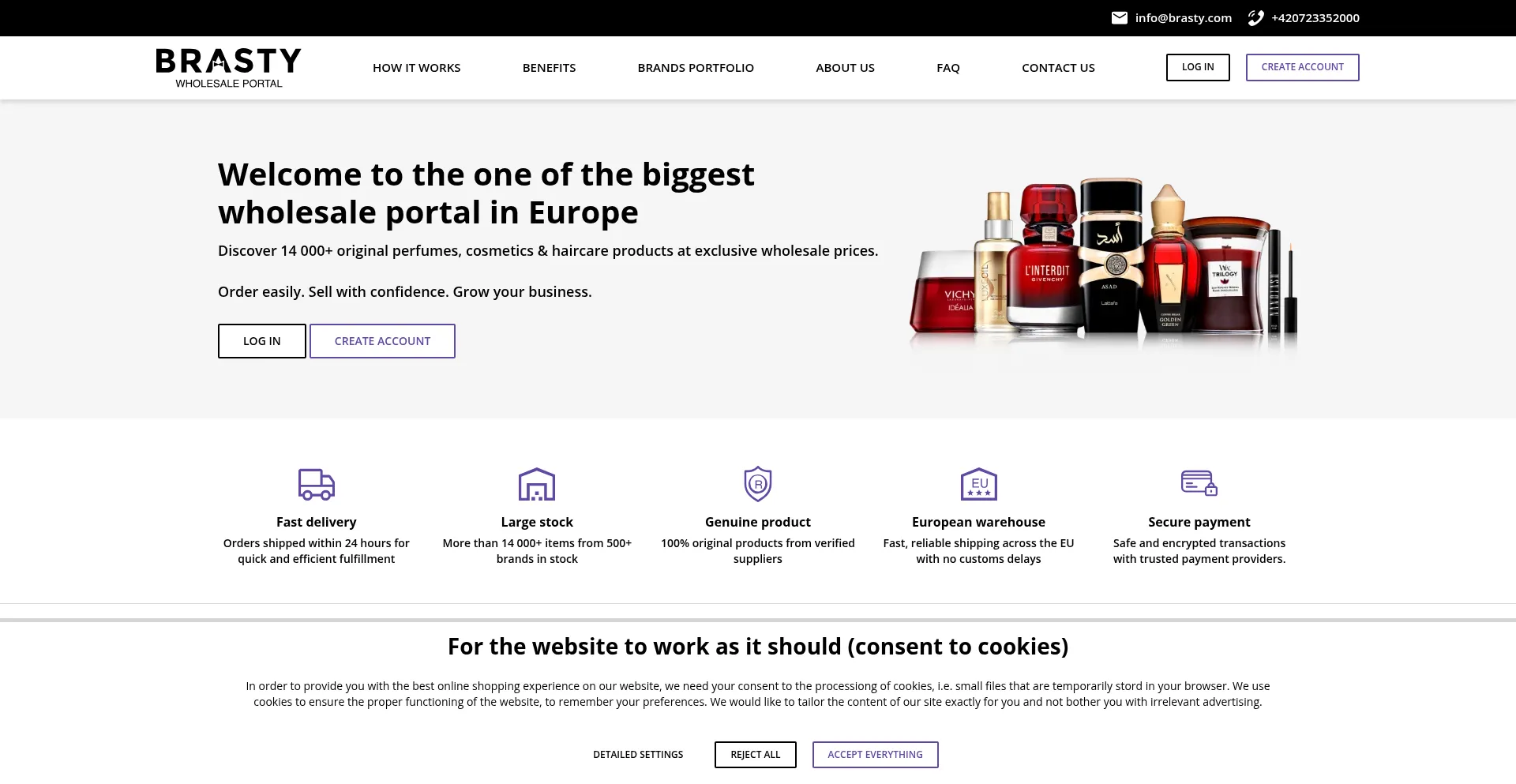The height and width of the screenshot is (784, 1516).
Task: Click the header Log In button
Action: click(1198, 67)
